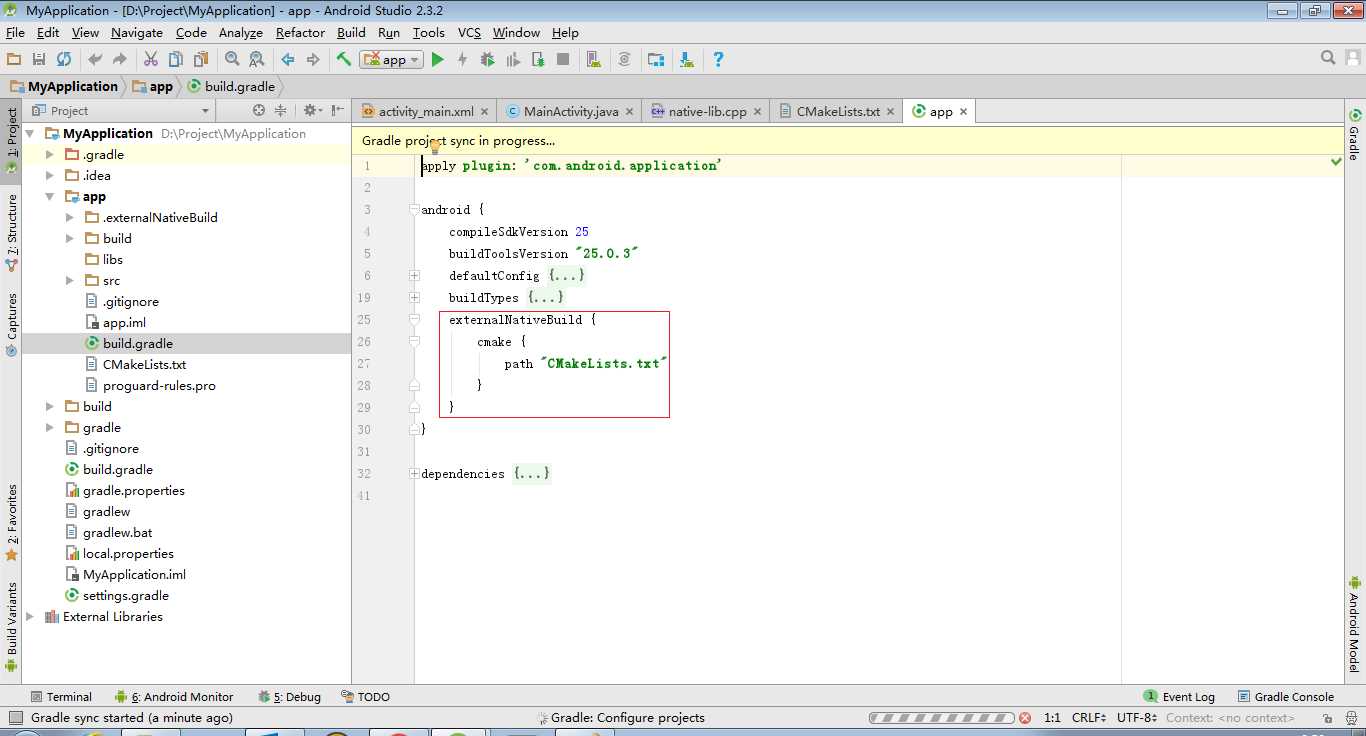Toggle the Captures side panel

pos(12,324)
